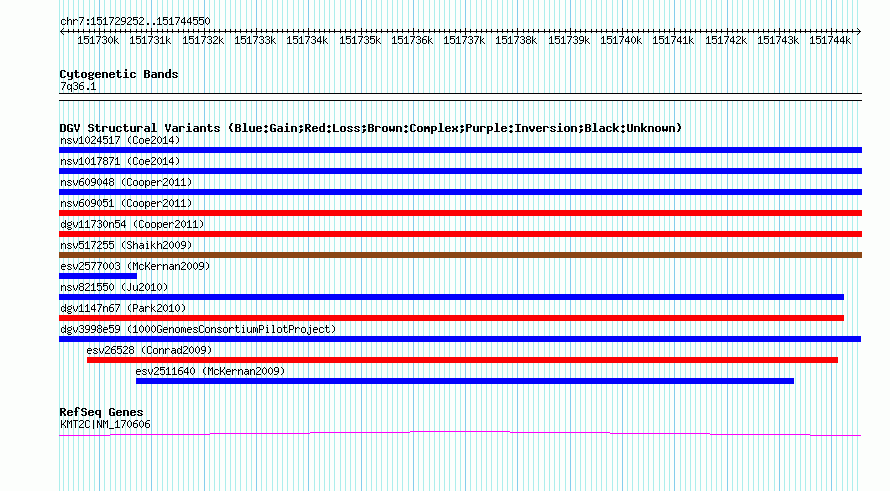Click the magenta KMT2C gene line
Image resolution: width=890 pixels, height=491 pixels.
point(460,434)
